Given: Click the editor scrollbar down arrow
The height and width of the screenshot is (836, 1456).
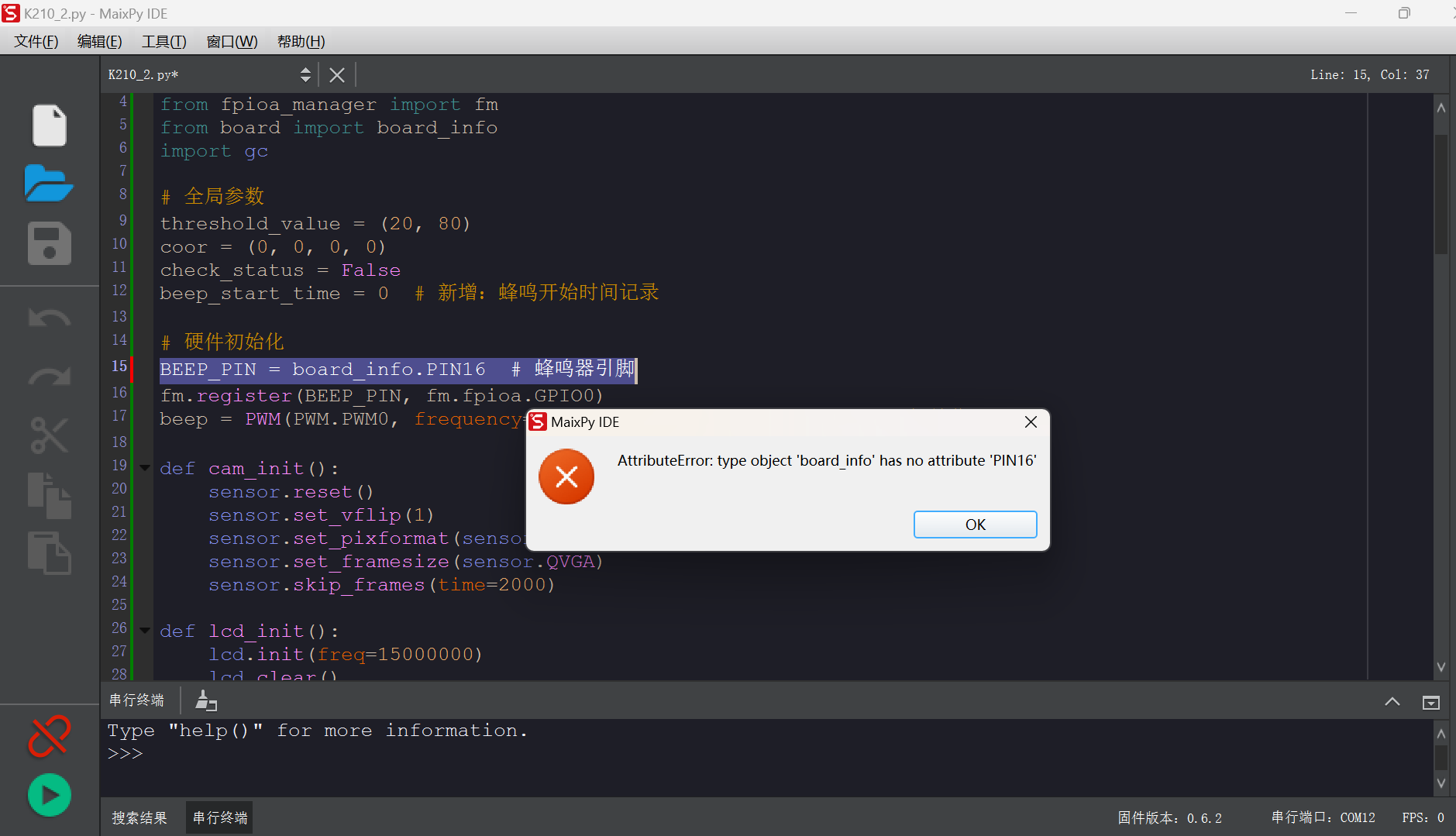Looking at the screenshot, I should point(1441,666).
